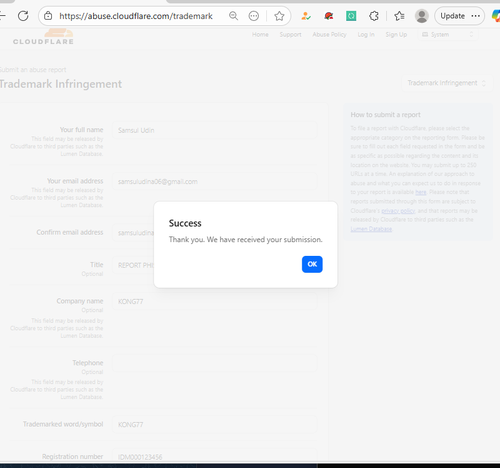The height and width of the screenshot is (468, 500).
Task: Open the Lumen Database link
Action: pyautogui.click(x=371, y=229)
